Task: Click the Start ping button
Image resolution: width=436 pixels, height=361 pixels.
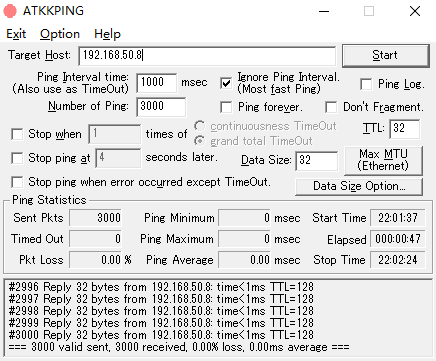Action: click(385, 55)
